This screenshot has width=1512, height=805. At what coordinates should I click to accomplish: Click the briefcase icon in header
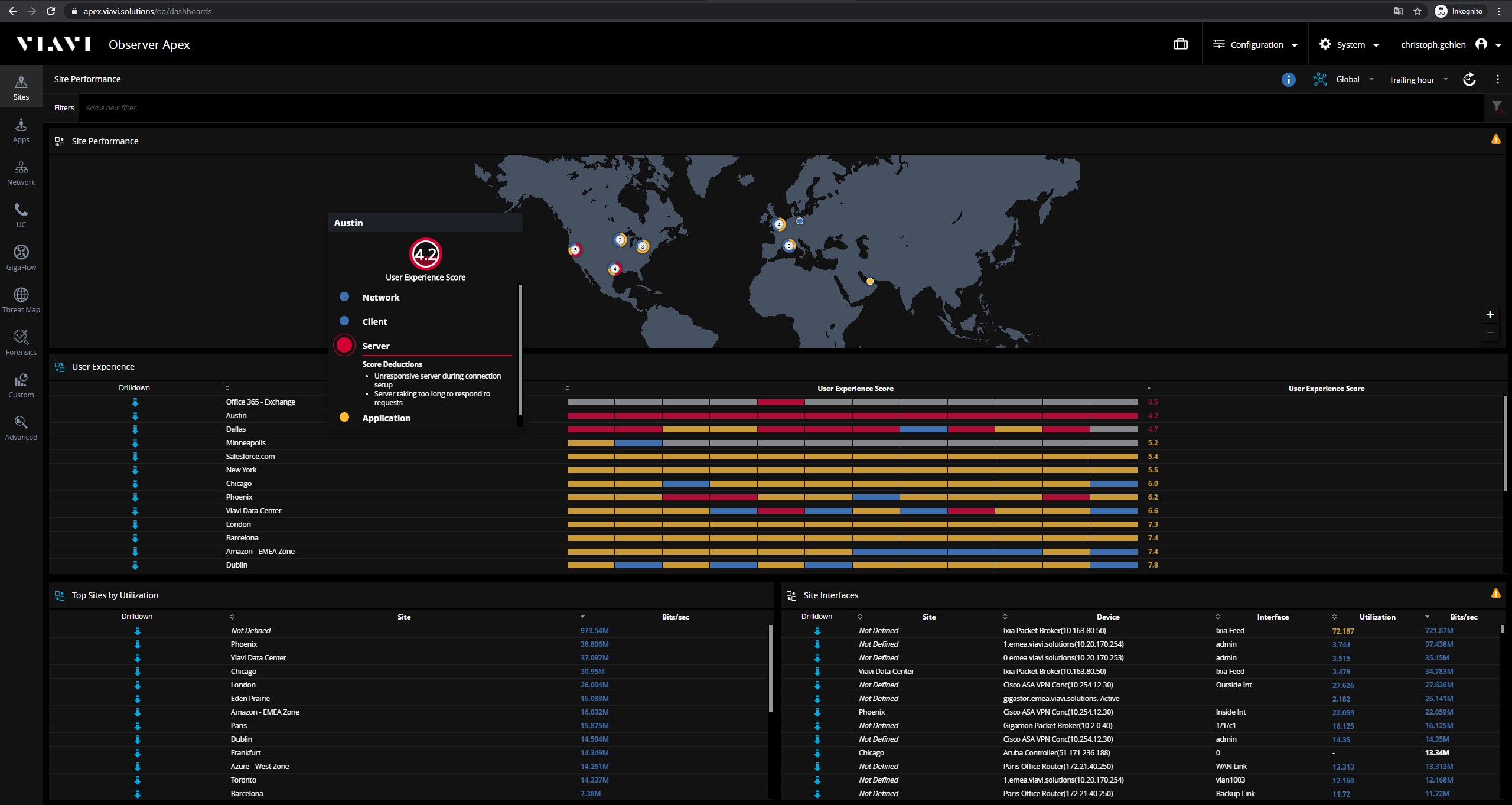pos(1180,44)
